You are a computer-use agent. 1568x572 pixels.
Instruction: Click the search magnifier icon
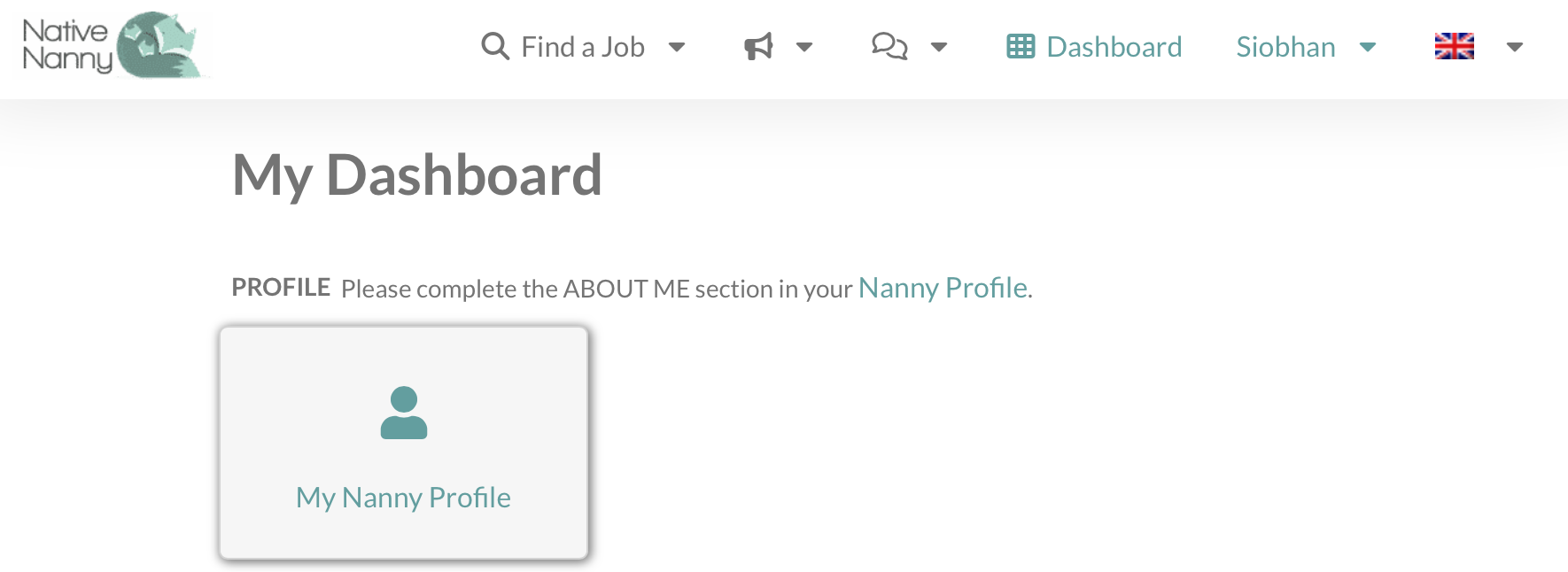495,46
